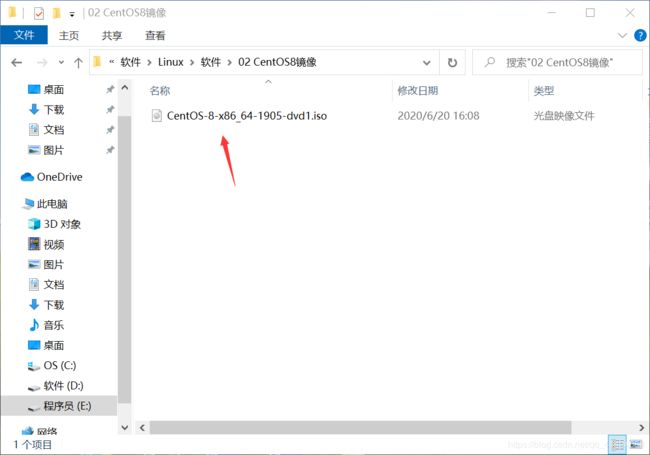
Task: Click the folder icon in the address bar
Action: pos(97,62)
